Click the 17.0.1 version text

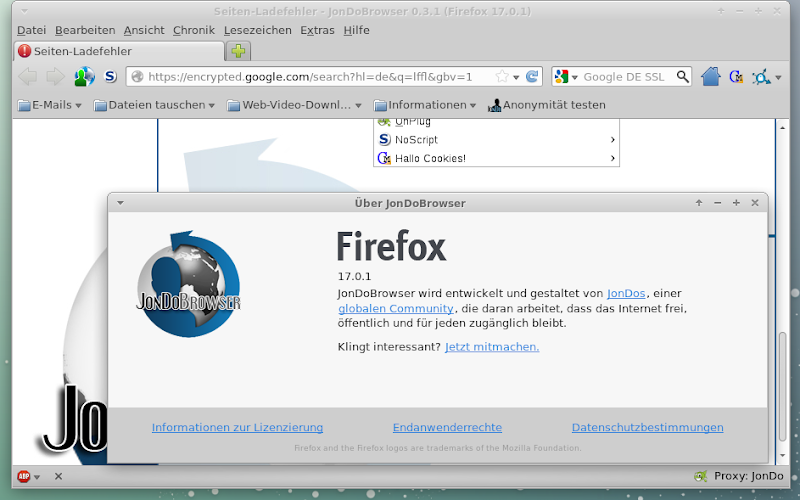(x=354, y=277)
